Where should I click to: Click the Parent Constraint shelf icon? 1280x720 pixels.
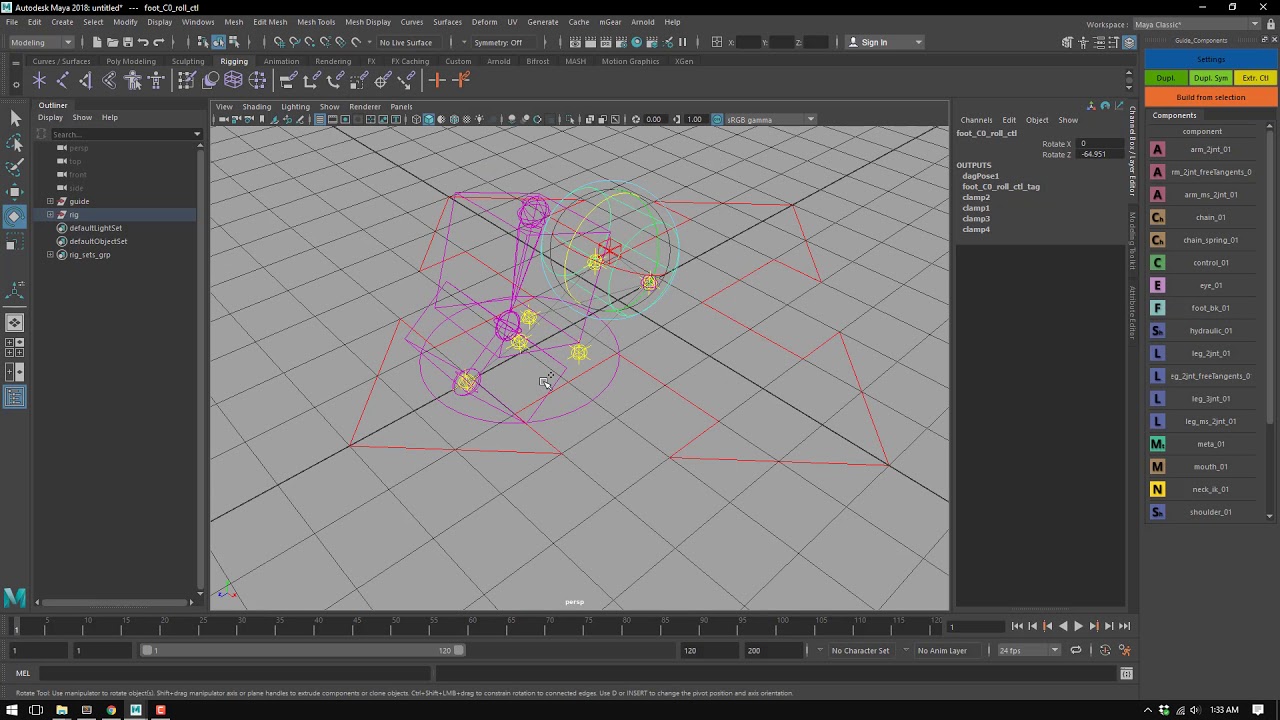288,80
